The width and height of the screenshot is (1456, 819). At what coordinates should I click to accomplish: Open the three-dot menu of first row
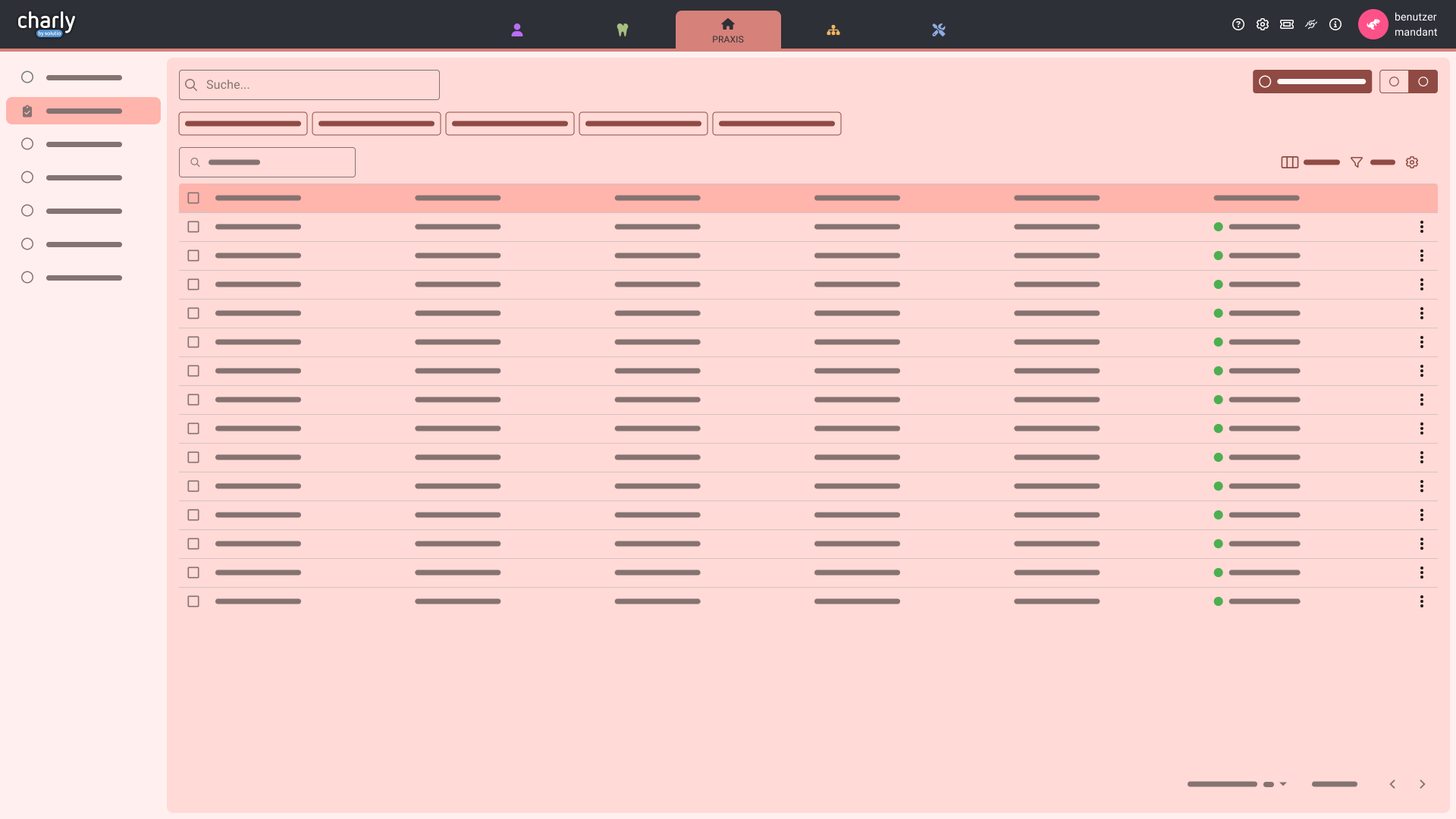[x=1422, y=227]
